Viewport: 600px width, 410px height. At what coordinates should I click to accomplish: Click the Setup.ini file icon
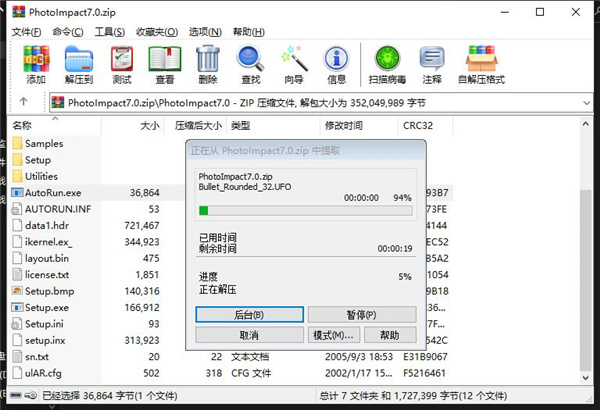[x=17, y=324]
